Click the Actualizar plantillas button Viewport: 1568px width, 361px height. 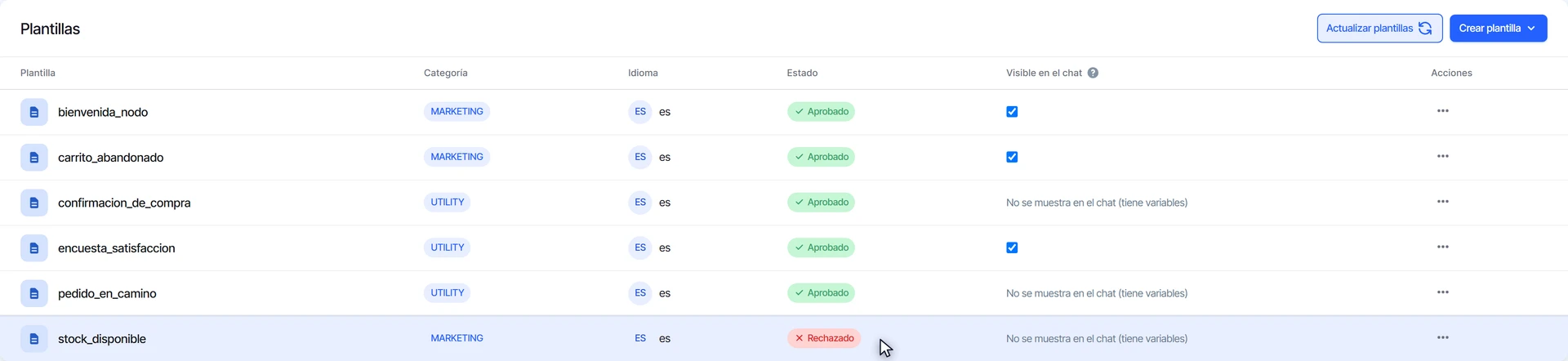(x=1379, y=28)
